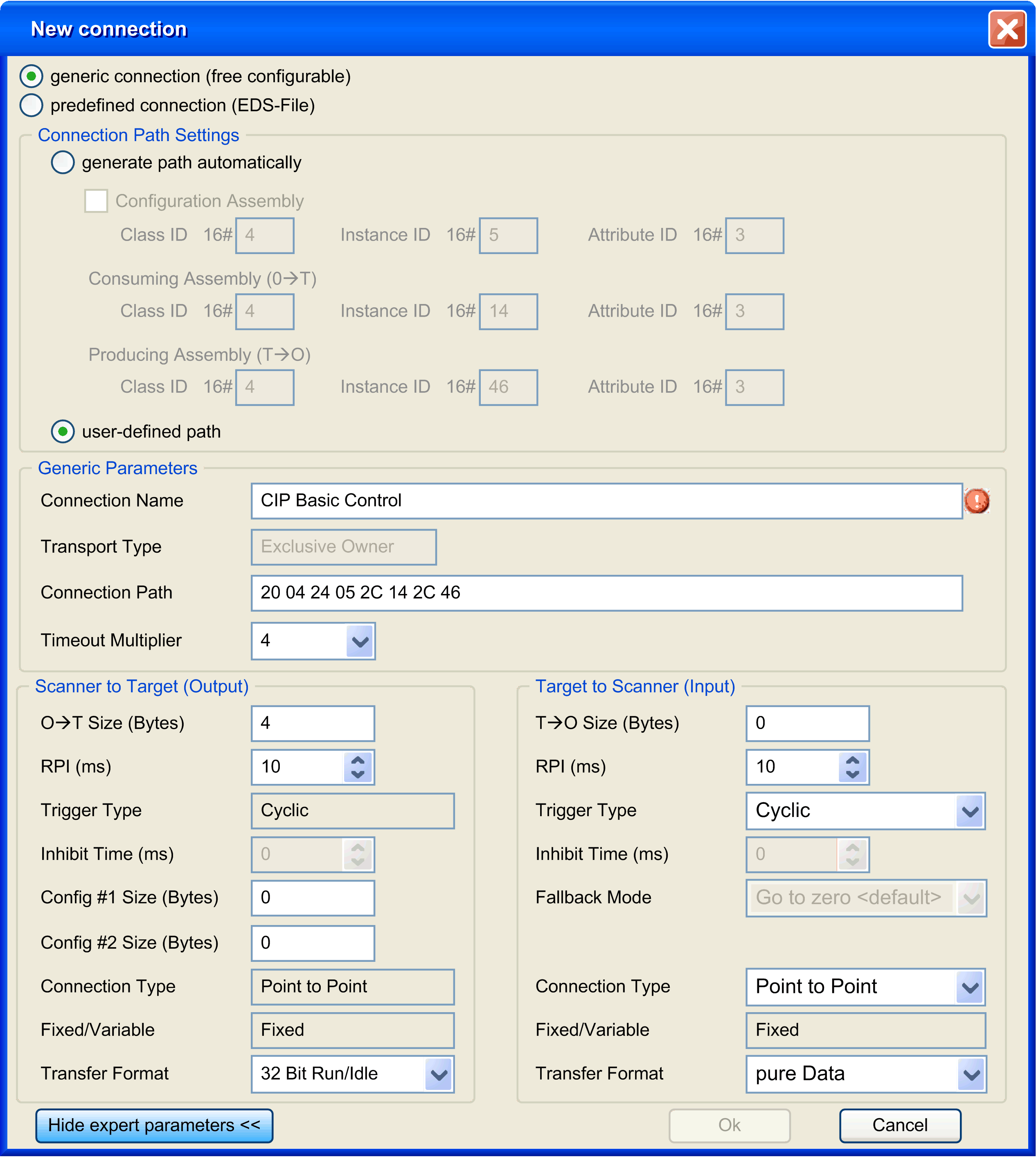
Task: Select the generic connection (free configurable) option
Action: (32, 76)
